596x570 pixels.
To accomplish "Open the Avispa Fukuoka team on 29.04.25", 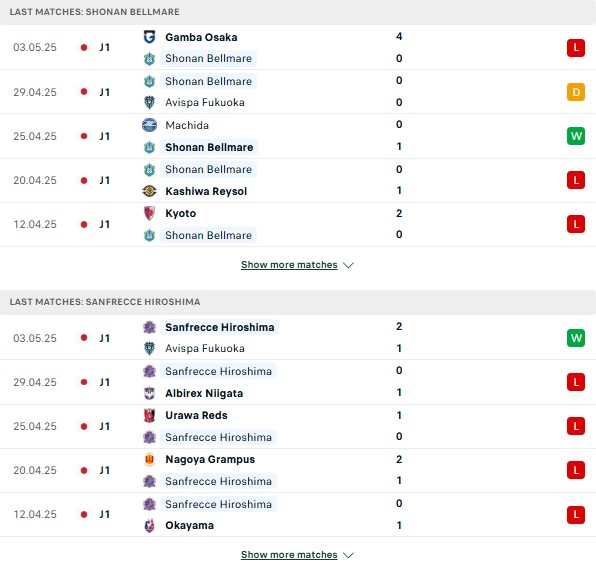I will [x=205, y=102].
